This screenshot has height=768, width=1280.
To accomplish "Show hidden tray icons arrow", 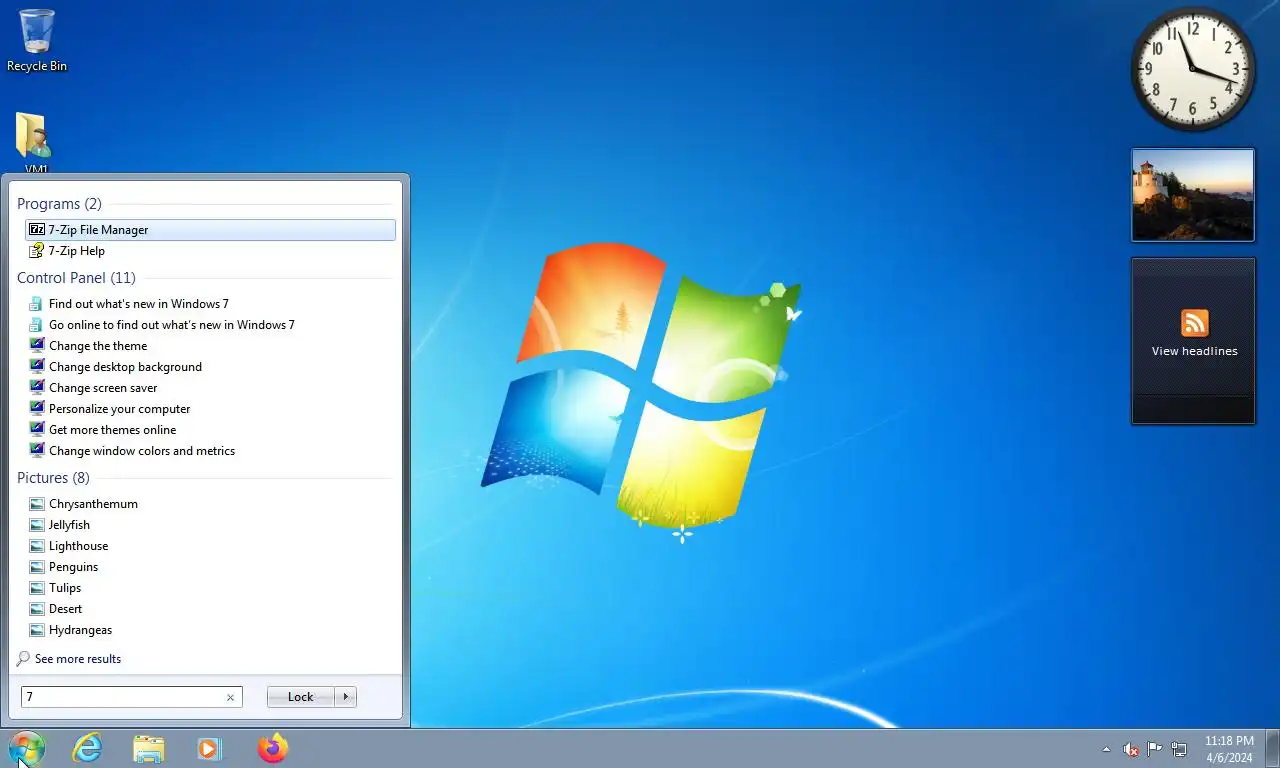I will point(1106,749).
